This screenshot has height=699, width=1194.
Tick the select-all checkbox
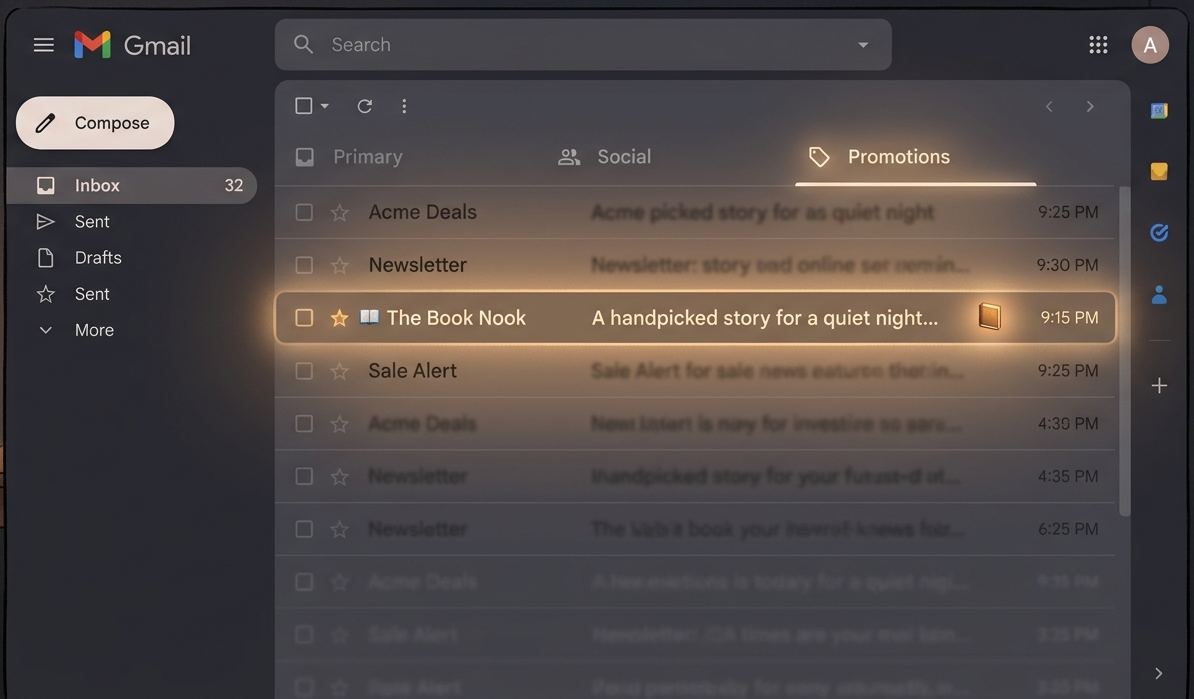coord(303,106)
